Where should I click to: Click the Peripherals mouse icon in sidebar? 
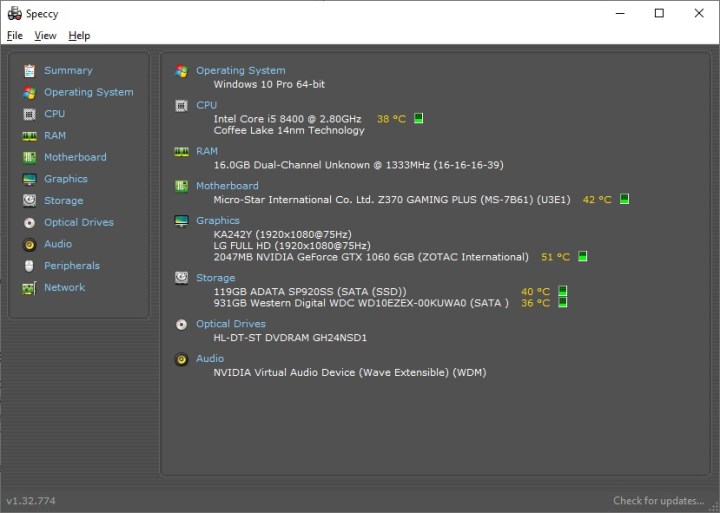29,266
